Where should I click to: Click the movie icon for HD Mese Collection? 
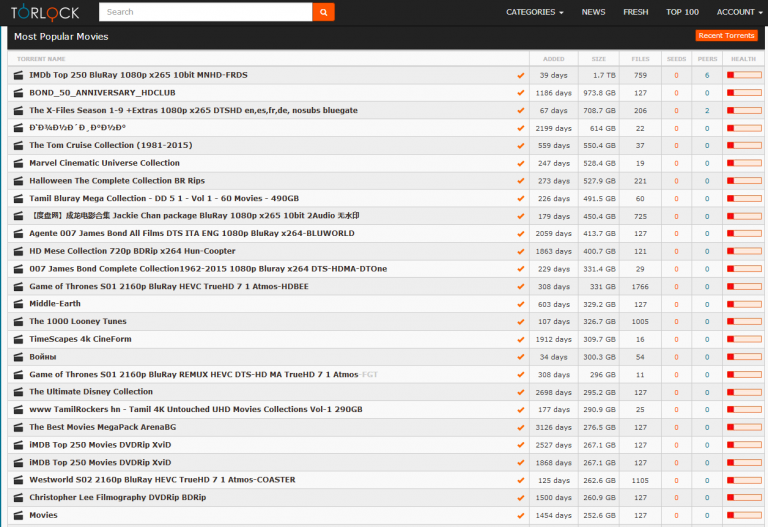(18, 251)
